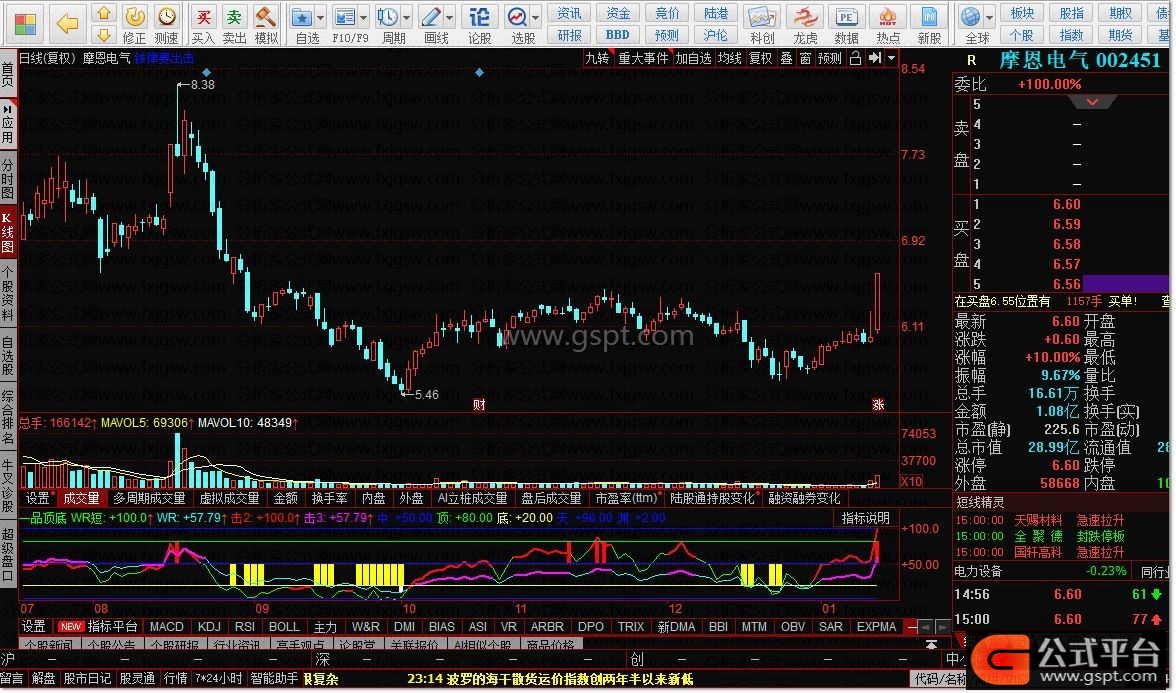Open the 数据 PE data icon
Image resolution: width=1176 pixels, height=693 pixels.
846,23
